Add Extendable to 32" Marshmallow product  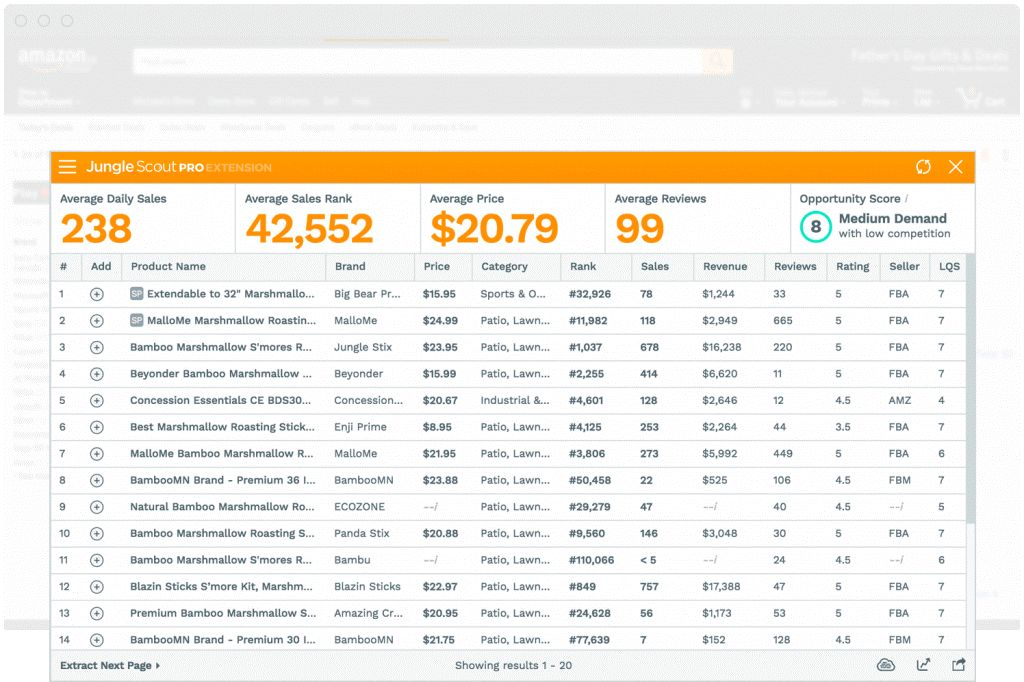tap(97, 294)
